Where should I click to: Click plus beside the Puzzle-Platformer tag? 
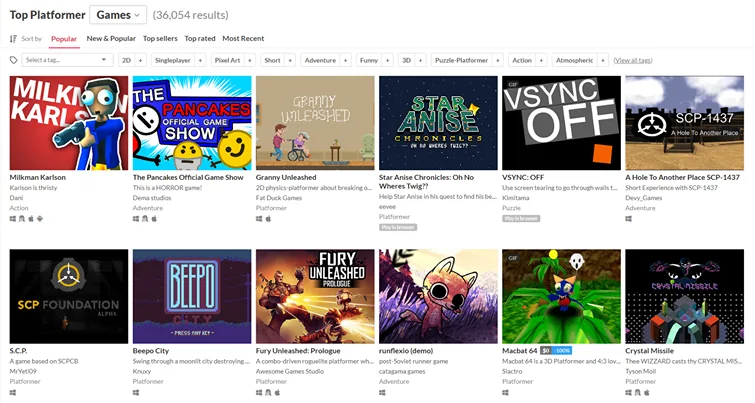[498, 60]
